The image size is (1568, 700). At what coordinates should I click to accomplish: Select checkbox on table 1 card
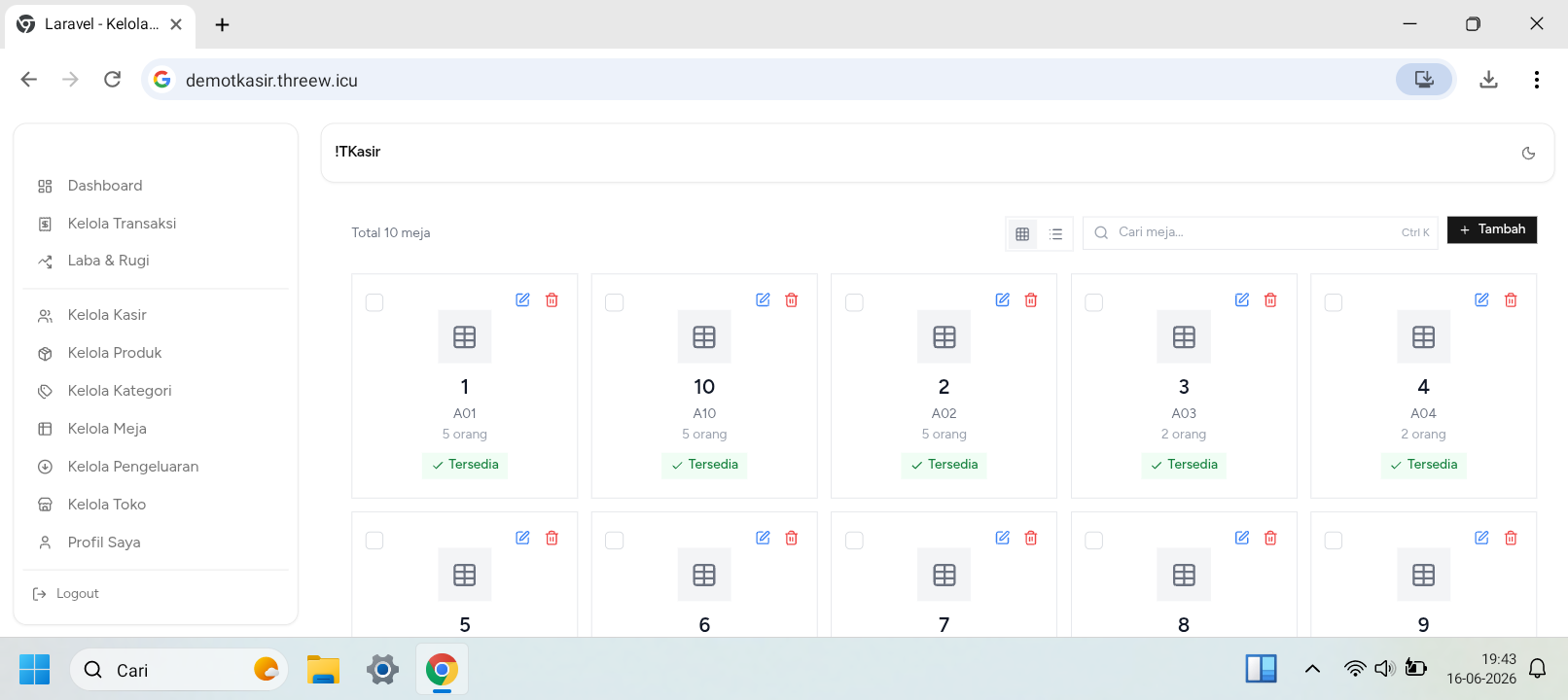point(374,302)
